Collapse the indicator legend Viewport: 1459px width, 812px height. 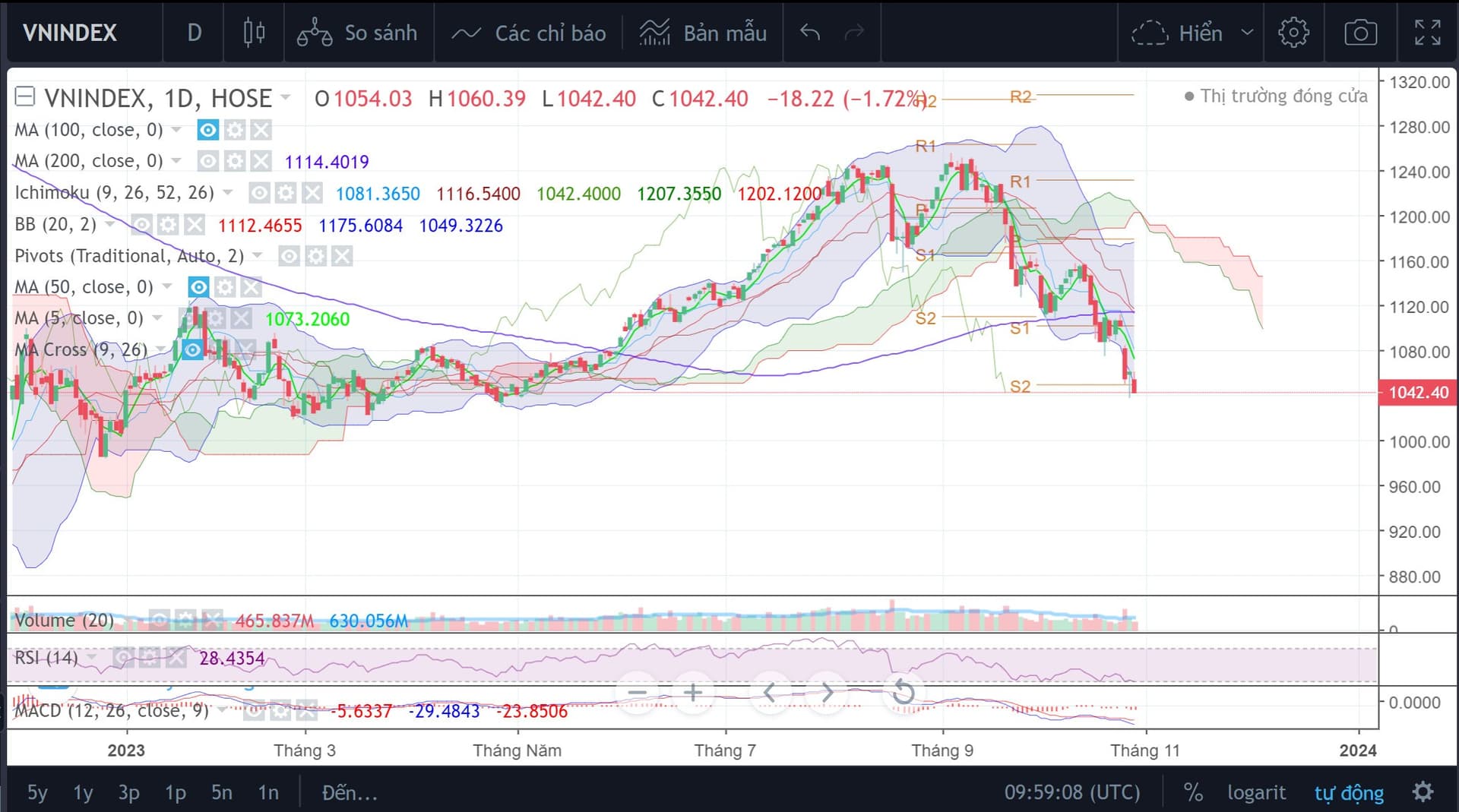[25, 96]
